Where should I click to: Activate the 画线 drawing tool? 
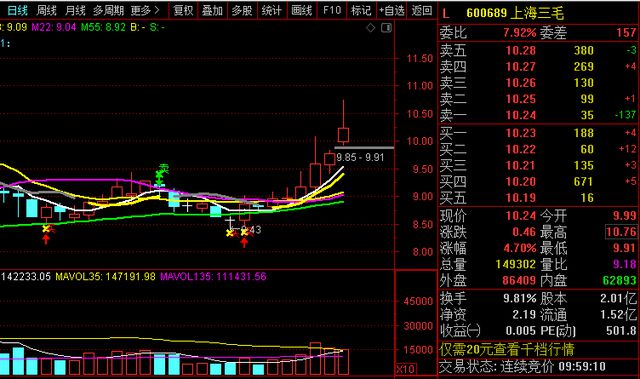click(x=302, y=10)
